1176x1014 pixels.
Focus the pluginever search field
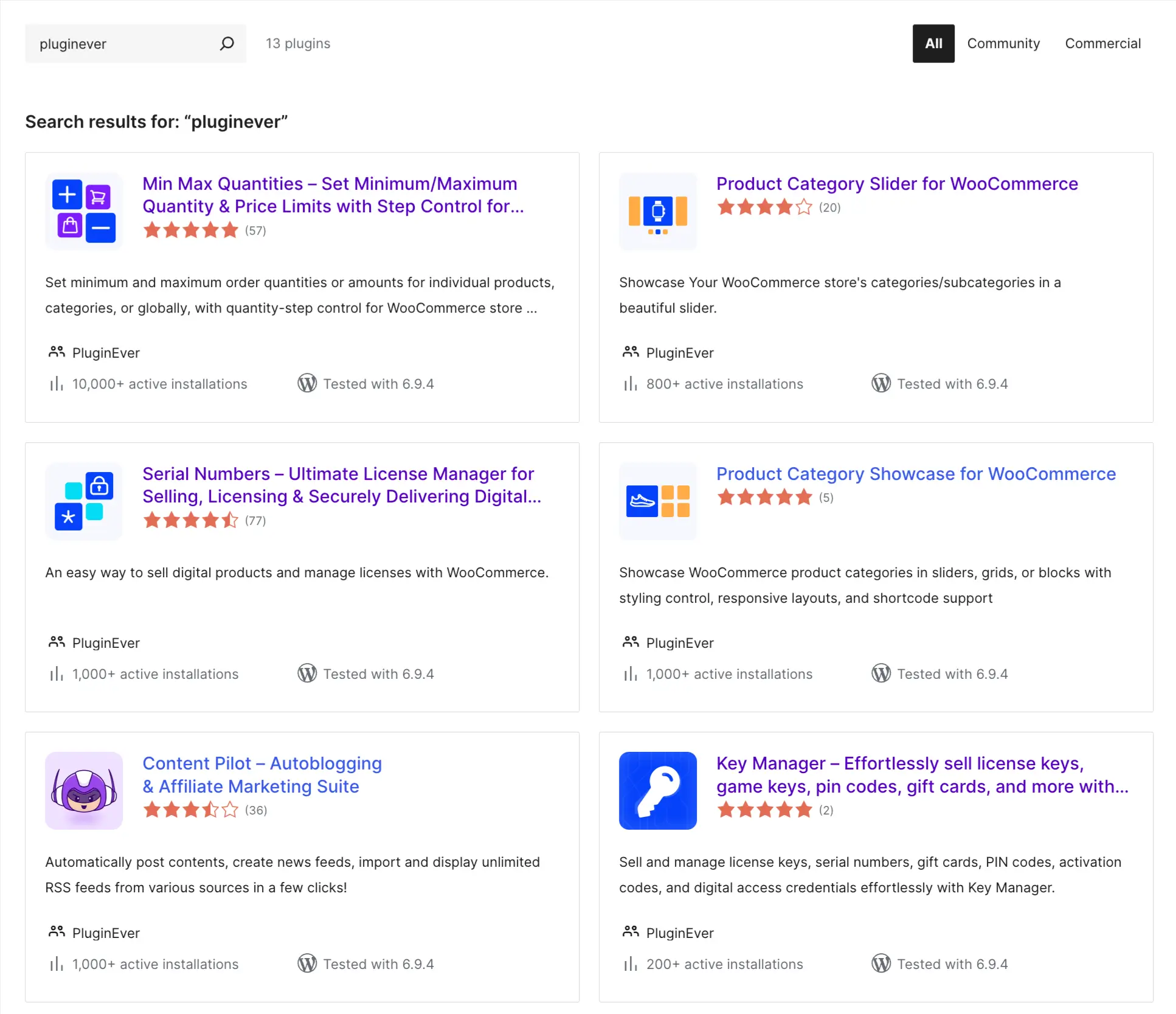point(122,44)
